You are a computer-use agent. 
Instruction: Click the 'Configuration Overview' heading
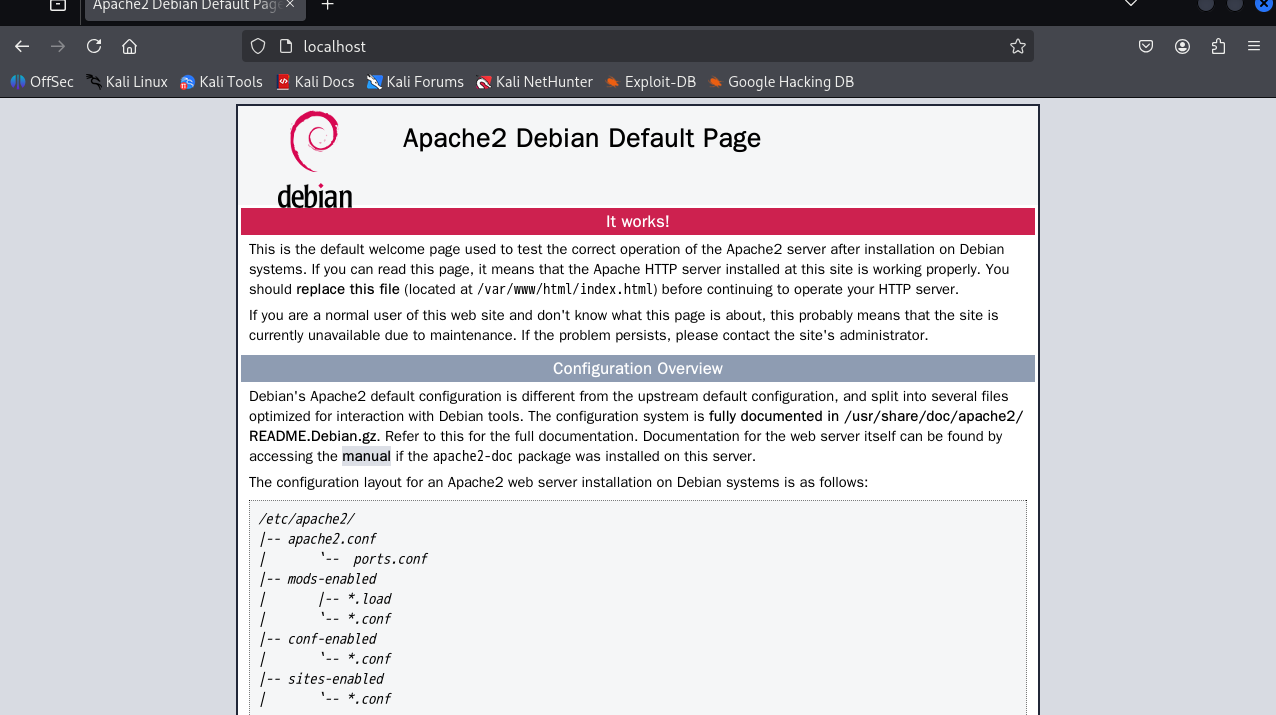[x=638, y=369]
